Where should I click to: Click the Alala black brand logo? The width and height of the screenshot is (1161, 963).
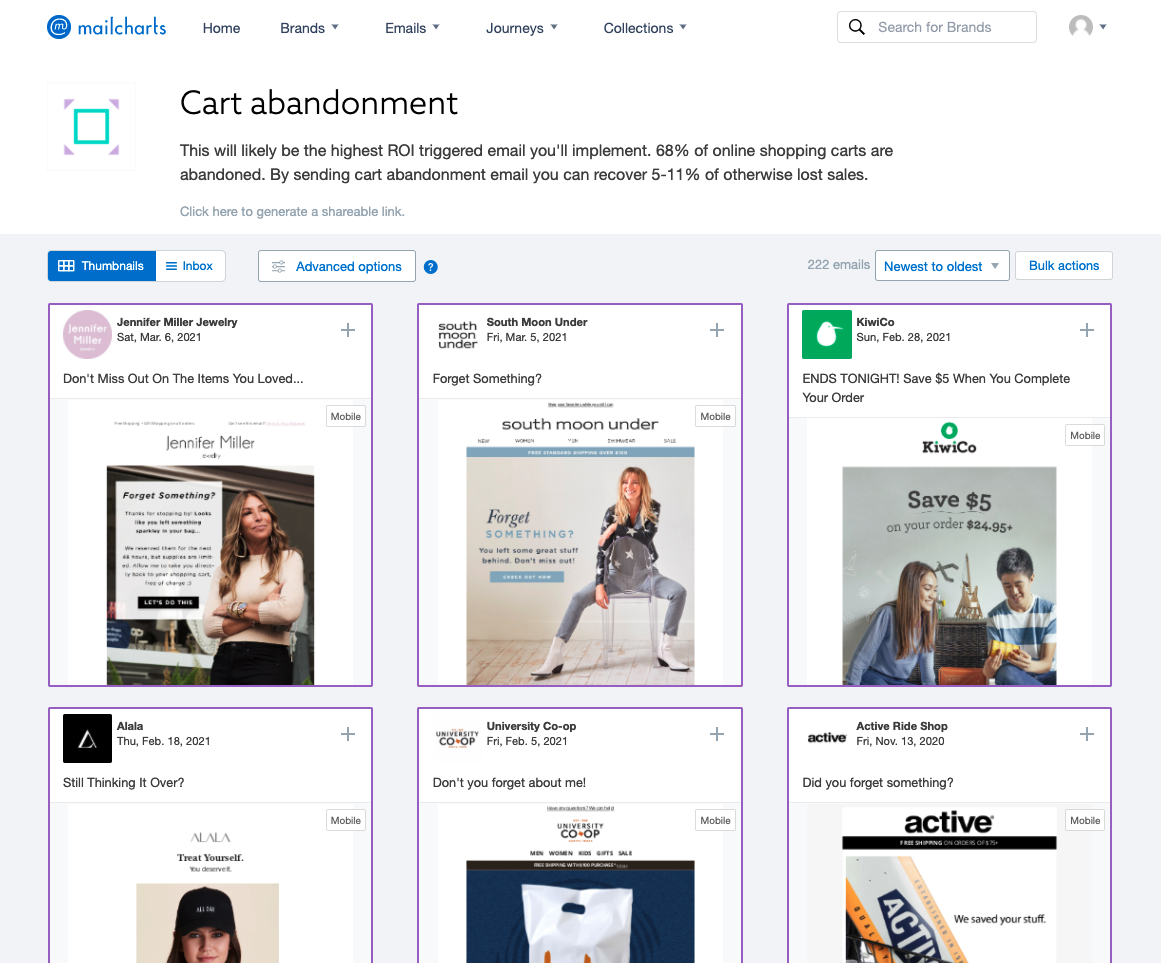87,739
